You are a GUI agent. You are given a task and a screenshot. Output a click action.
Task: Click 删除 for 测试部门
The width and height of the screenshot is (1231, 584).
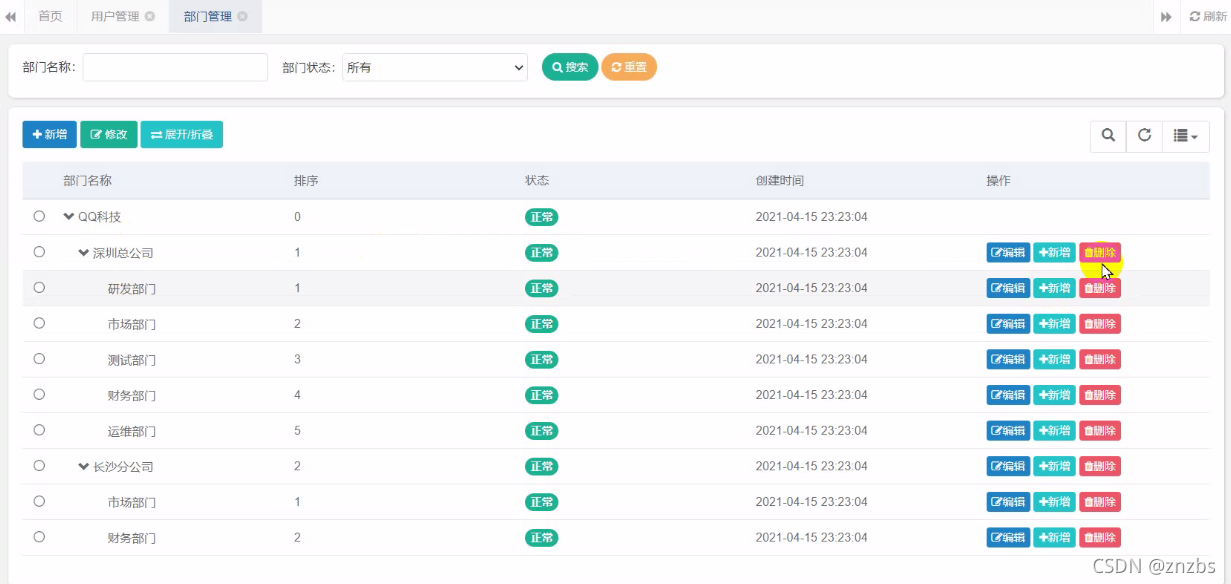pos(1100,359)
